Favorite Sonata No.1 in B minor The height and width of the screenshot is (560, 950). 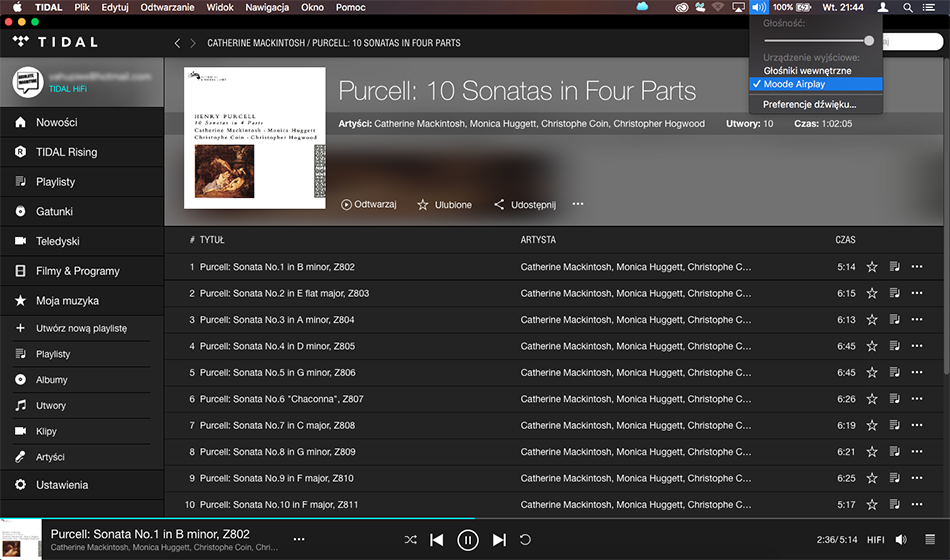(x=872, y=267)
